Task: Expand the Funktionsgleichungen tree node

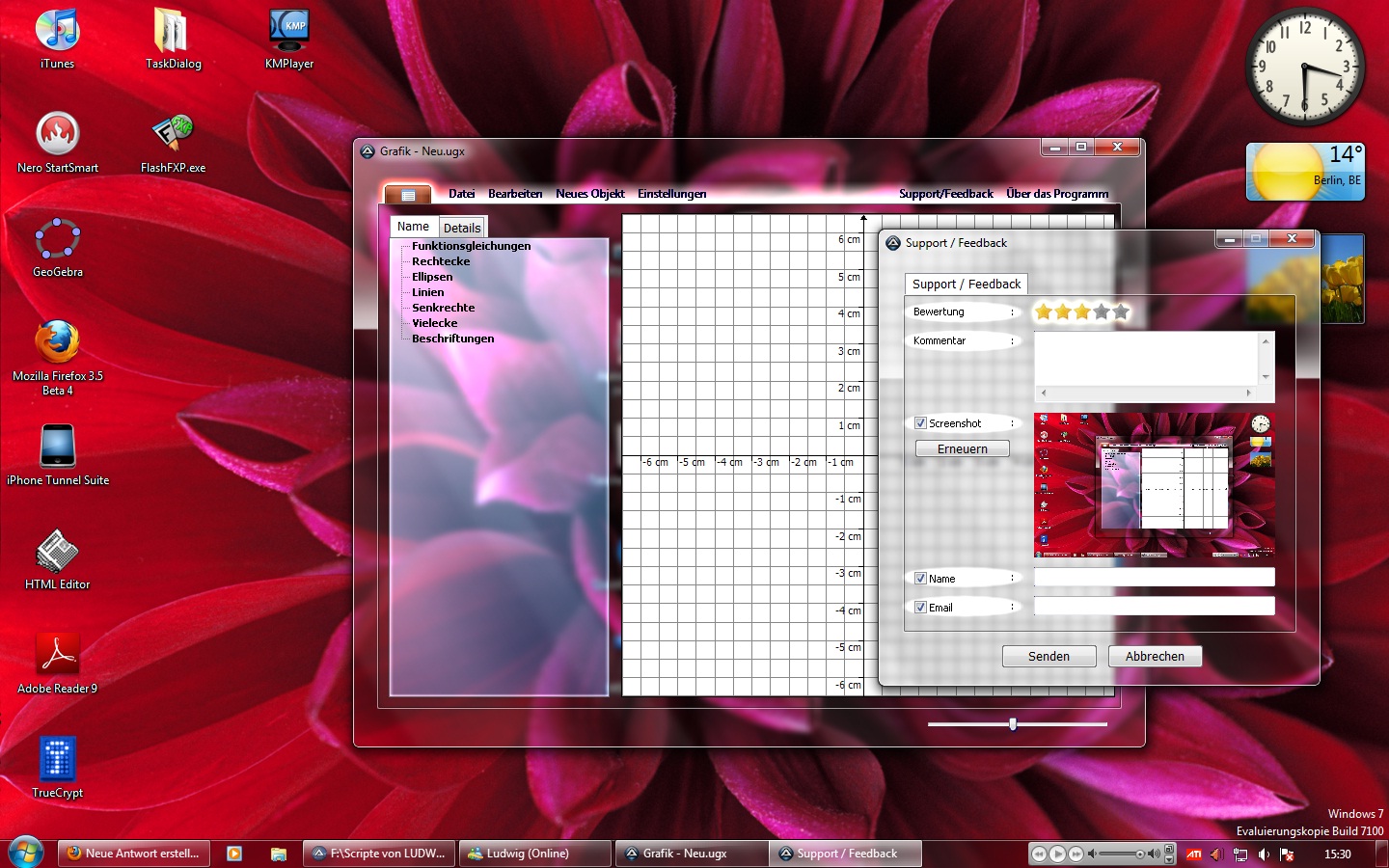Action: click(x=471, y=246)
